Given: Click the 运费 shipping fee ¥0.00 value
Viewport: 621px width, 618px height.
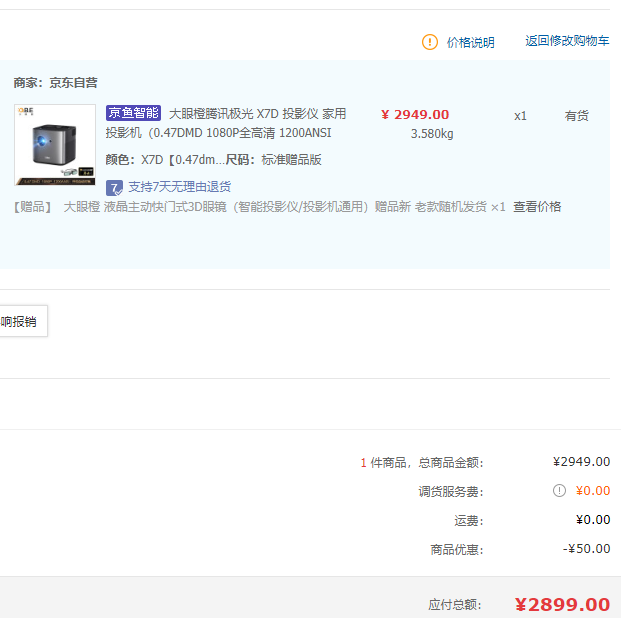Looking at the screenshot, I should [x=593, y=520].
